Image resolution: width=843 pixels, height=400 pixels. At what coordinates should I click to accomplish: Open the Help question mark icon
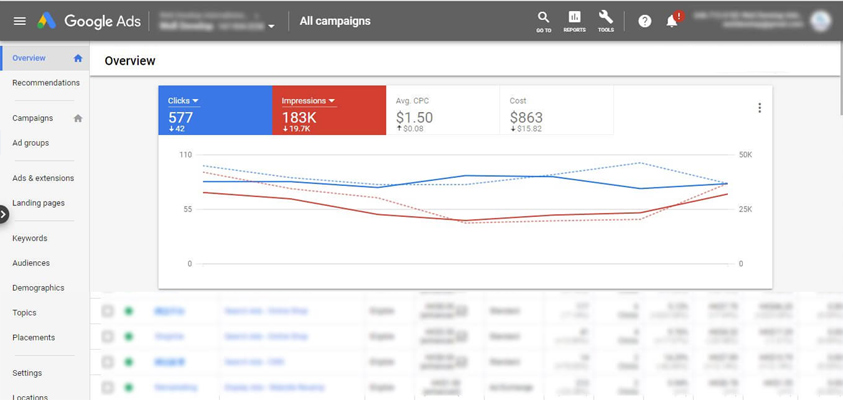645,21
